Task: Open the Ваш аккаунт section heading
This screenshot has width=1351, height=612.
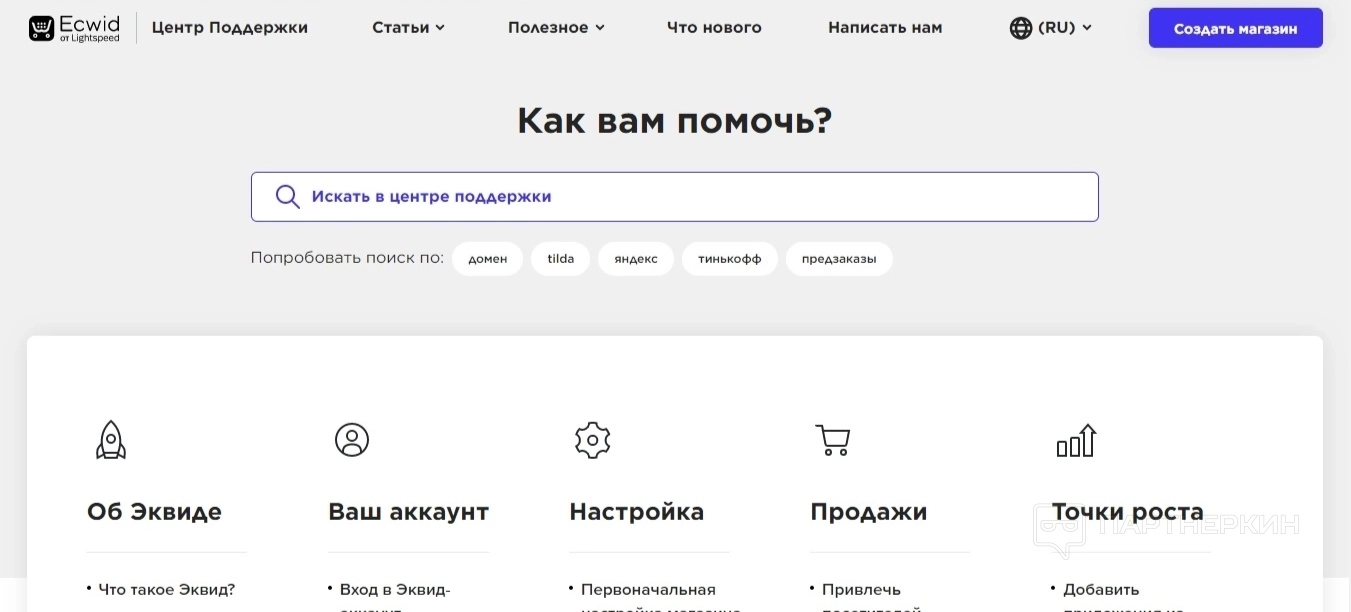Action: click(408, 512)
